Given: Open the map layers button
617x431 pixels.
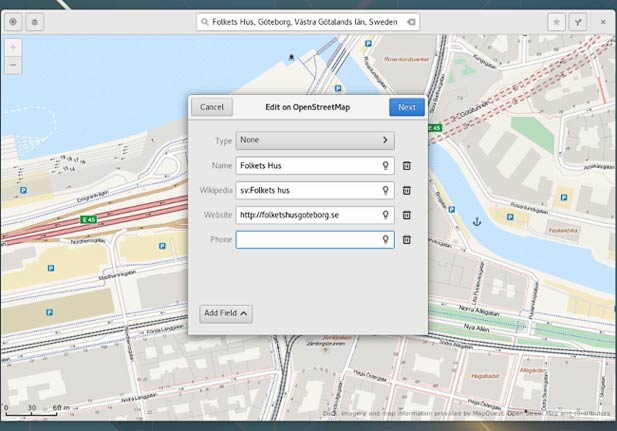Looking at the screenshot, I should 35,22.
